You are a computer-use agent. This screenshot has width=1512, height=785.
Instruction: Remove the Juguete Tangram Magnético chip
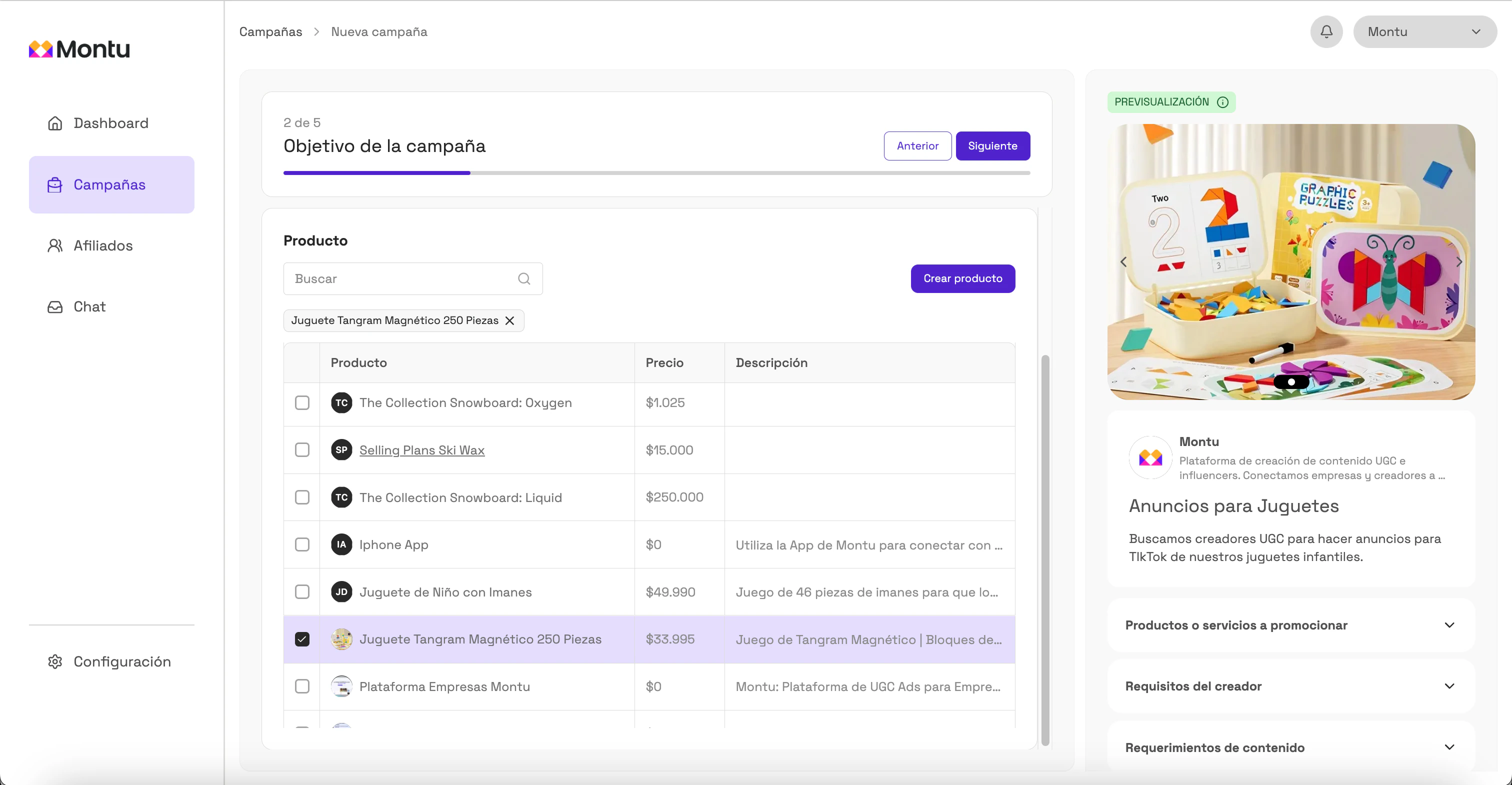tap(509, 320)
